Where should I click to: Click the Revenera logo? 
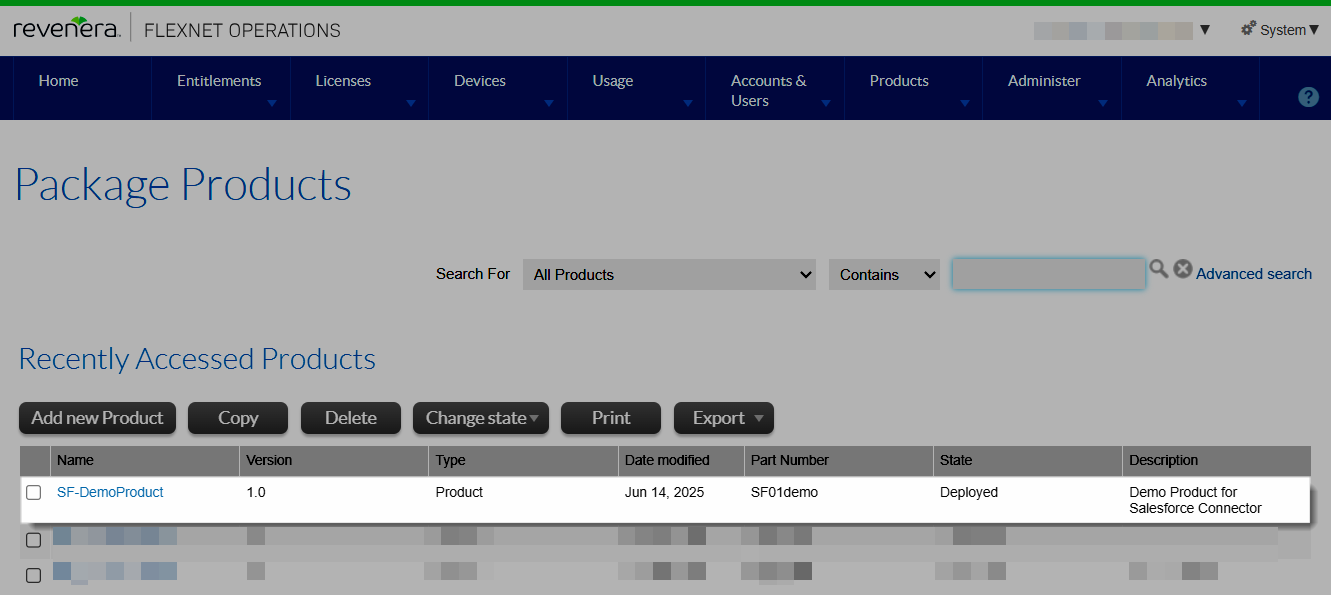pos(68,29)
